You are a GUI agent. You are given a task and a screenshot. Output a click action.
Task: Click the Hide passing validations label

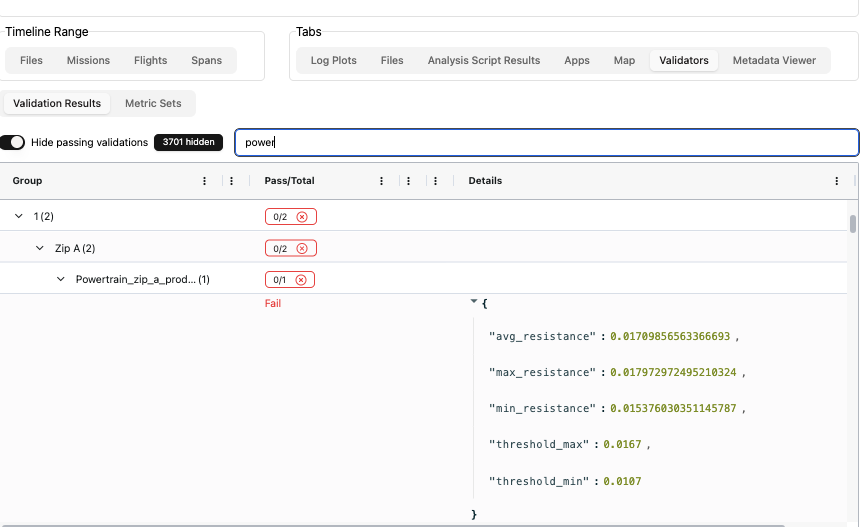click(89, 142)
